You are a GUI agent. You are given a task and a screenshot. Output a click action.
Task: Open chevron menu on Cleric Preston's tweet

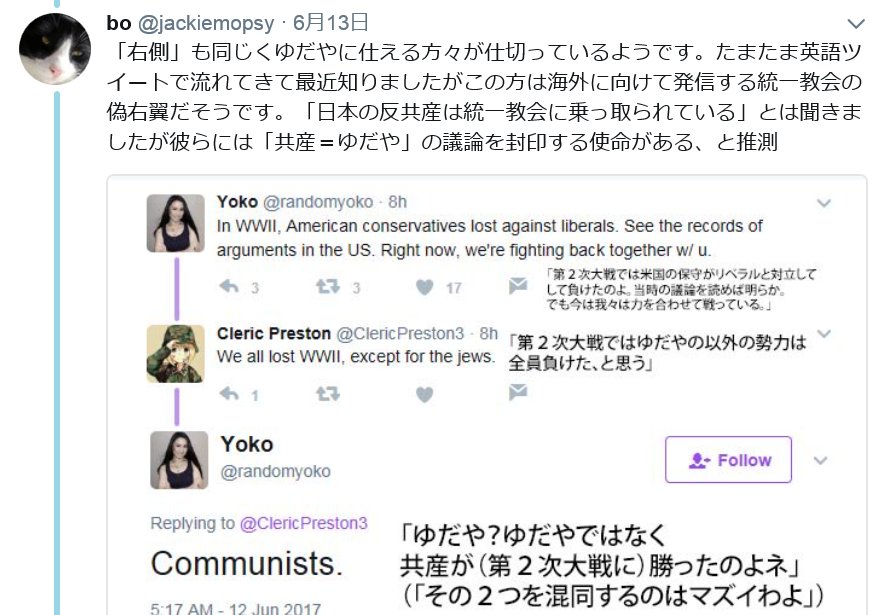point(823,333)
